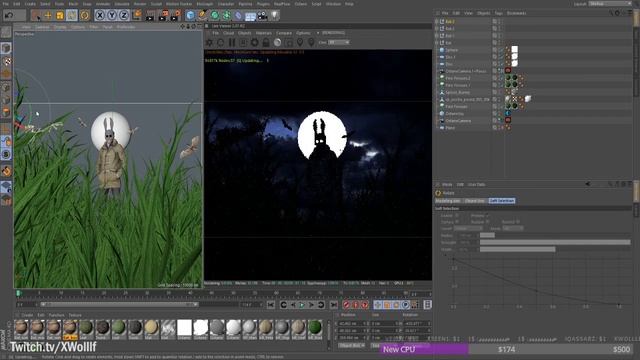Enable Texture mode in left sidebar
The width and height of the screenshot is (640, 360).
(6, 61)
